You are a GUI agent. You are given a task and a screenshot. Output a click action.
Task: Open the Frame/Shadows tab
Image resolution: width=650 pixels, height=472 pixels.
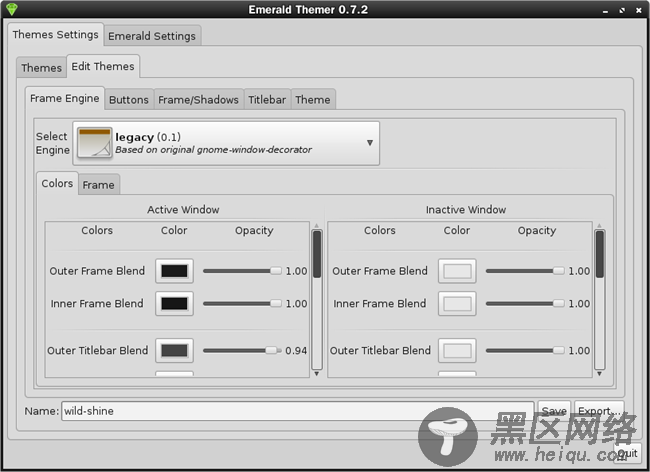(199, 100)
